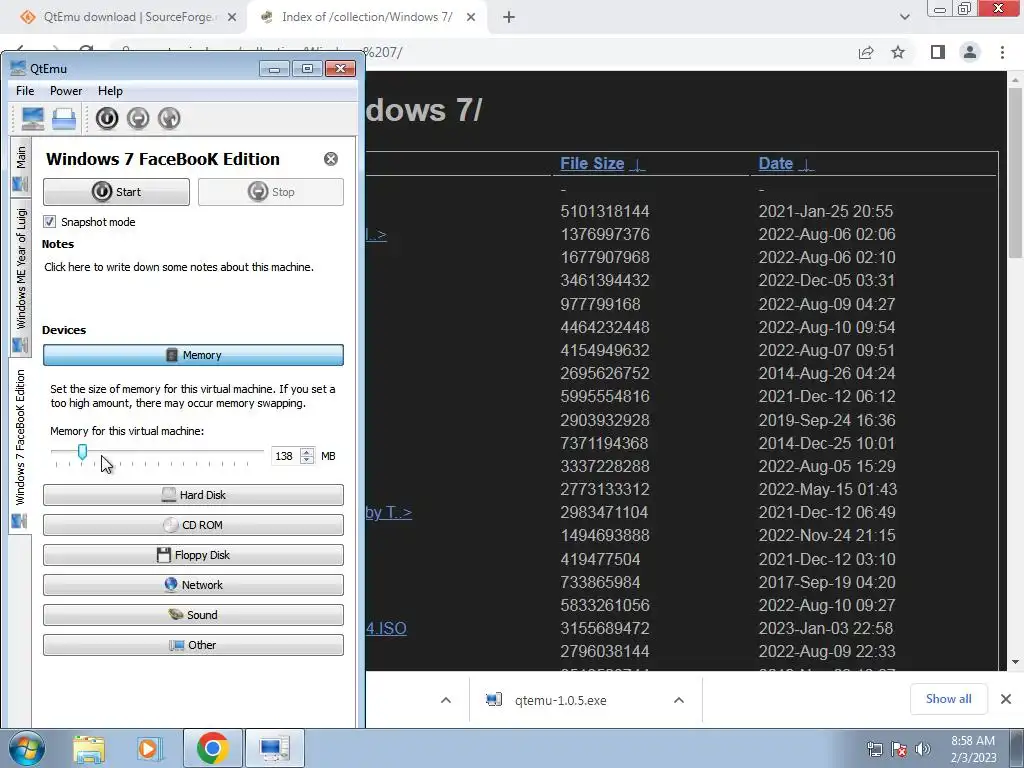The width and height of the screenshot is (1024, 768).
Task: Click Show all downloads button
Action: [948, 699]
